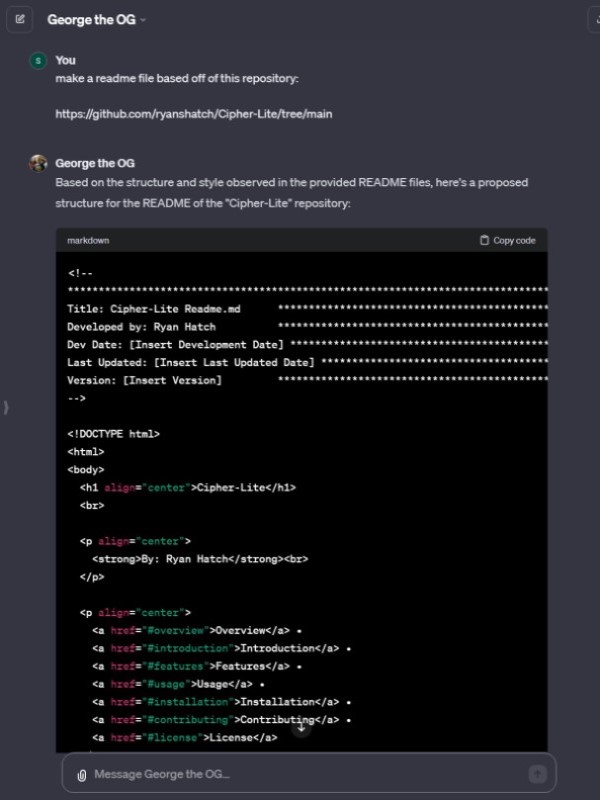Expand the sidebar with the left edge handle
Image resolution: width=600 pixels, height=800 pixels.
6,407
